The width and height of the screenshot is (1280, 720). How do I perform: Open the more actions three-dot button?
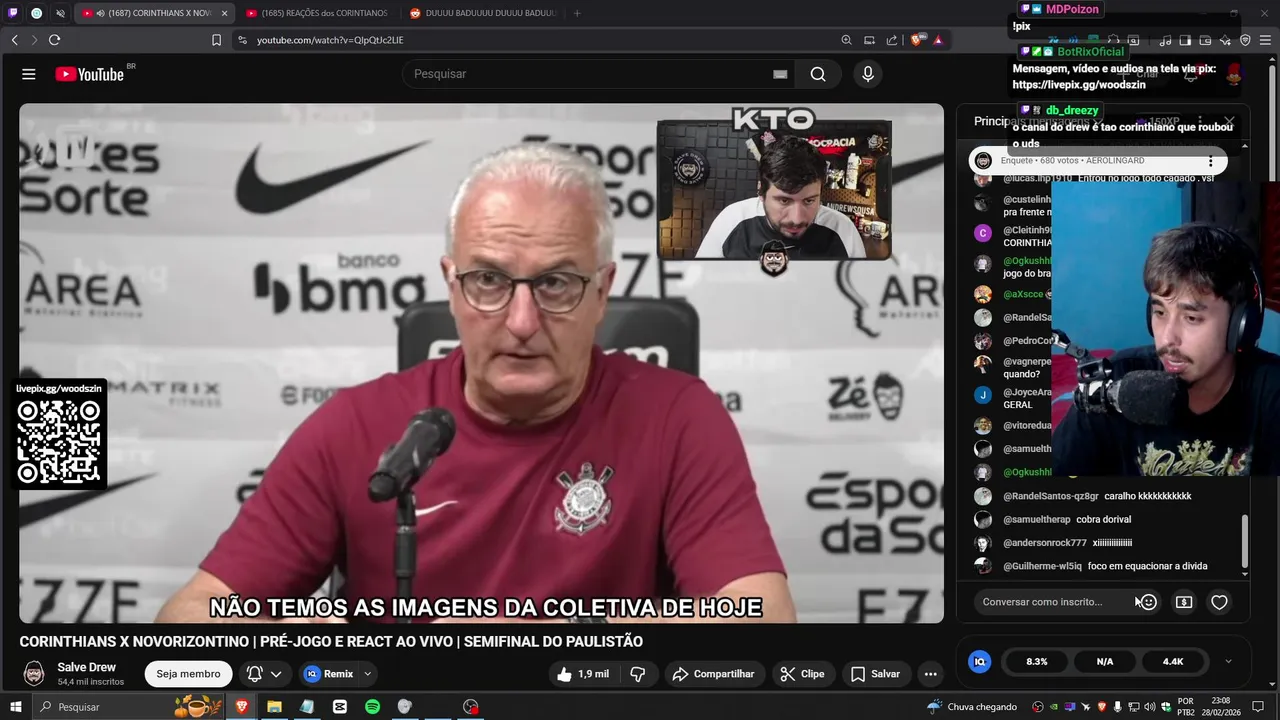(x=930, y=674)
